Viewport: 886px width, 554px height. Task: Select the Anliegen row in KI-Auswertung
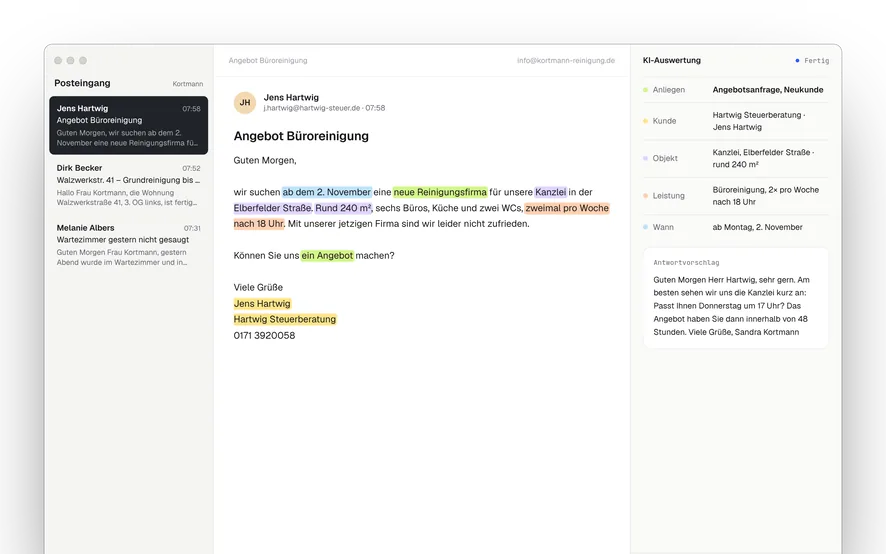736,90
